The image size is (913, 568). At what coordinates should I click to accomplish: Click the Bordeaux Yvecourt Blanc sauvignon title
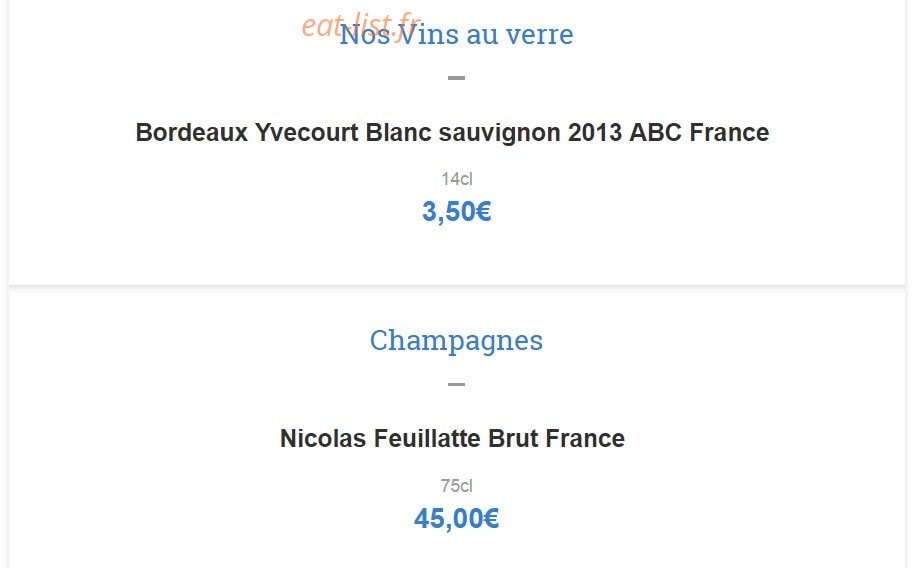(452, 133)
